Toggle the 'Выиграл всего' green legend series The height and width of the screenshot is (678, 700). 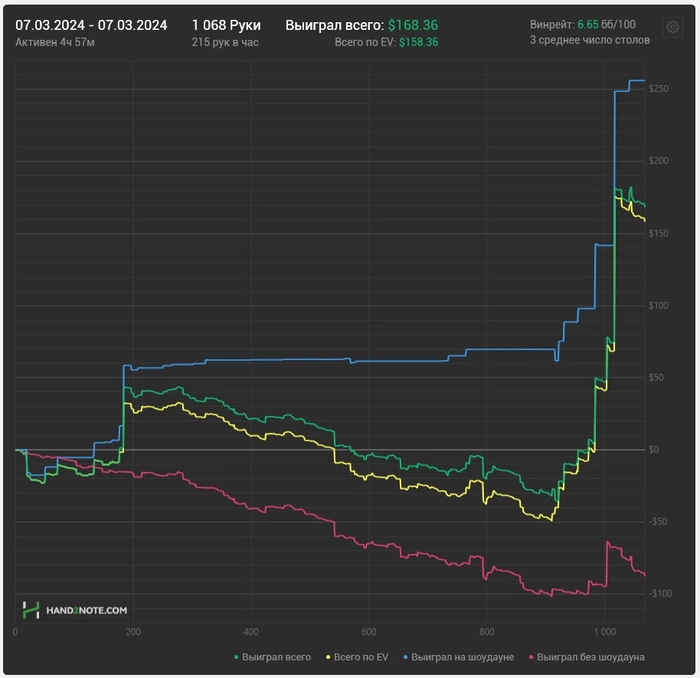(272, 657)
